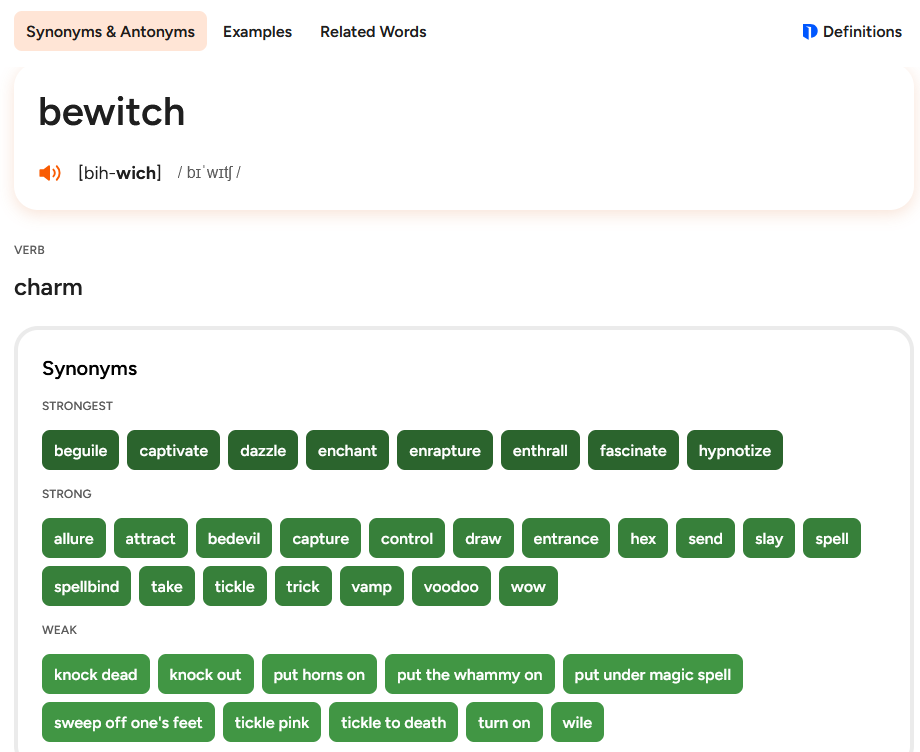This screenshot has height=752, width=920.
Task: Choose the 'wile' synonym
Action: click(577, 723)
